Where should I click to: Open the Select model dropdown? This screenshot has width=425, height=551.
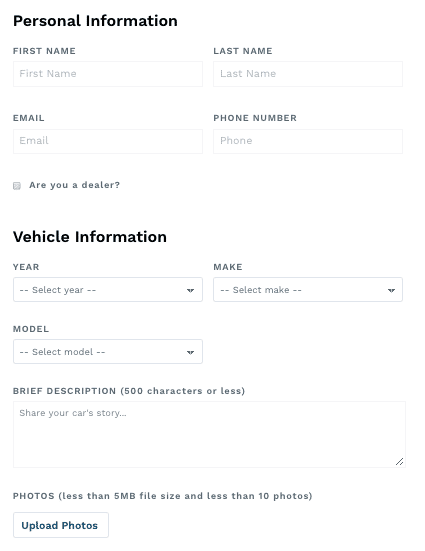coord(108,351)
